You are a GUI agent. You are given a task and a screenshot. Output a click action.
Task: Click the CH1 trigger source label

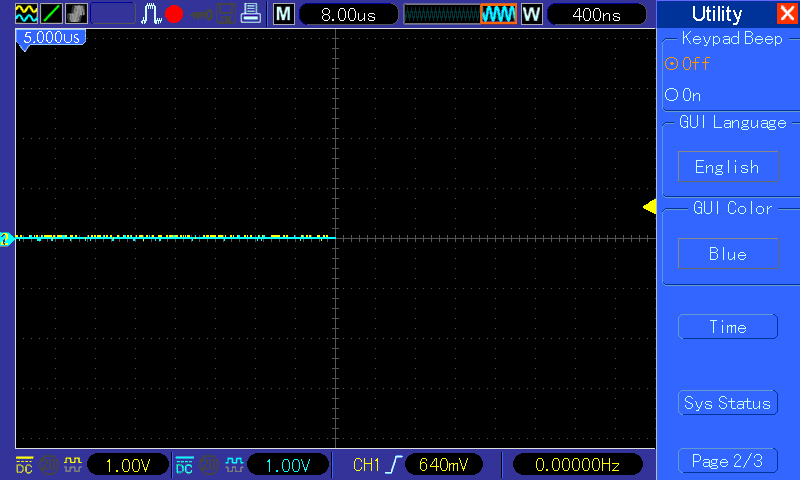(x=366, y=465)
